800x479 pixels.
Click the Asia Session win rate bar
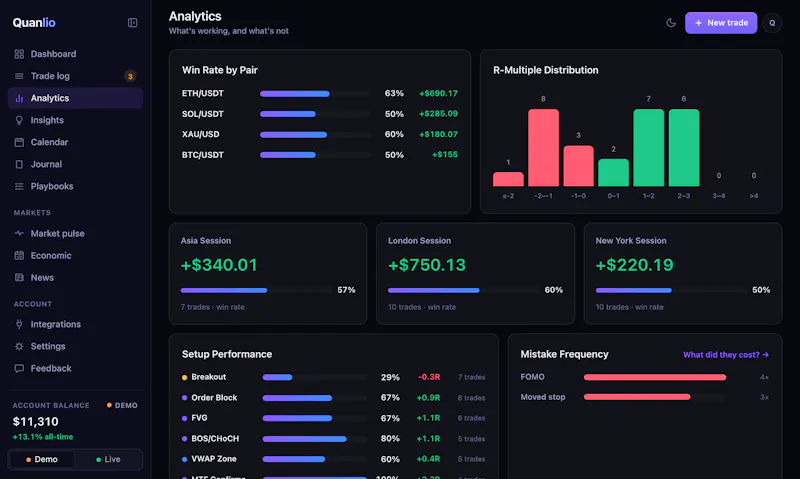click(256, 290)
